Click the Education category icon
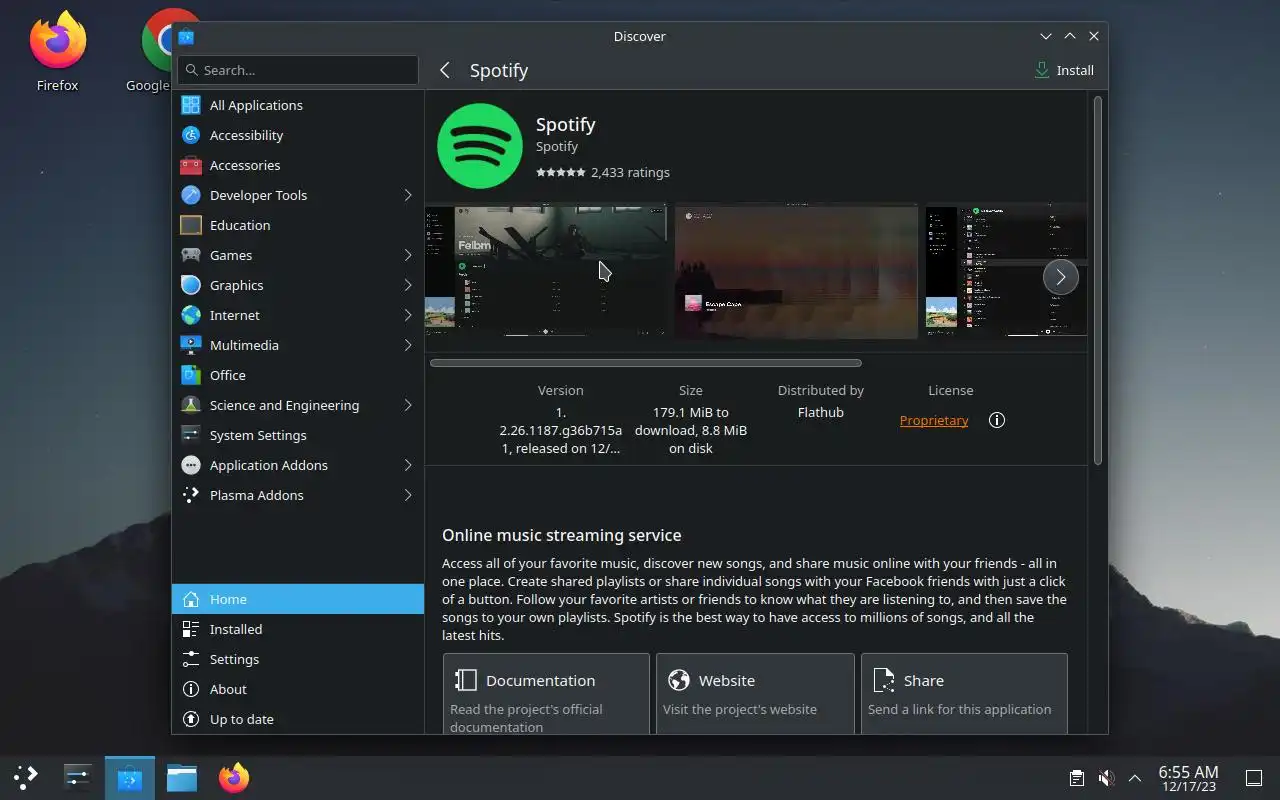 click(x=191, y=225)
